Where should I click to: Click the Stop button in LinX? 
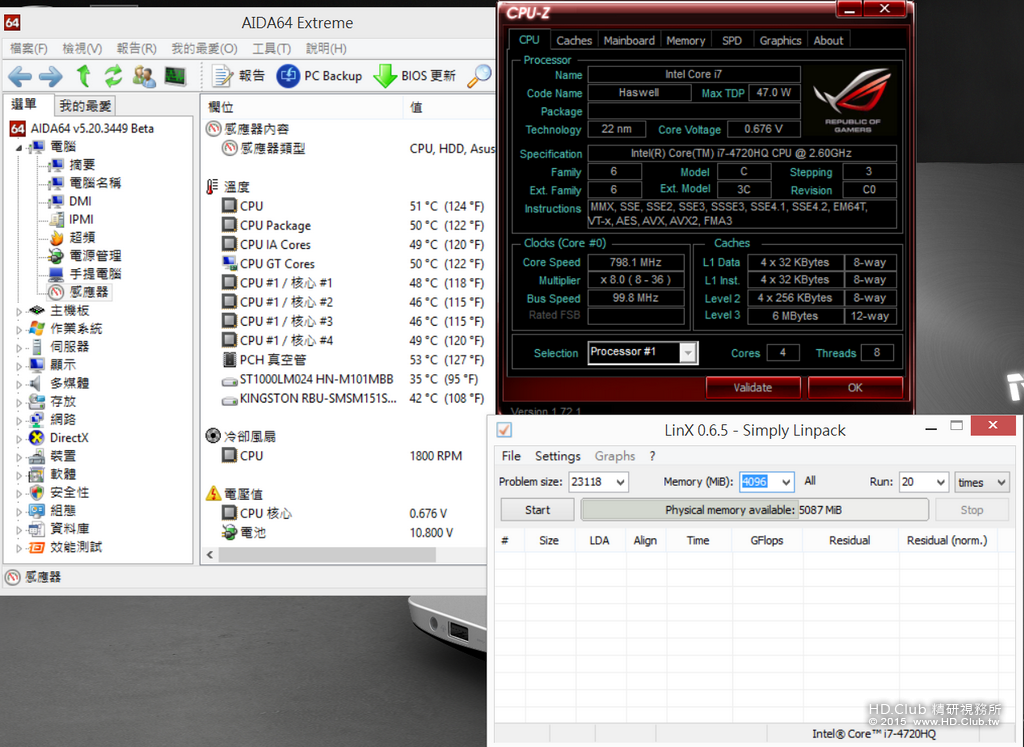point(972,510)
